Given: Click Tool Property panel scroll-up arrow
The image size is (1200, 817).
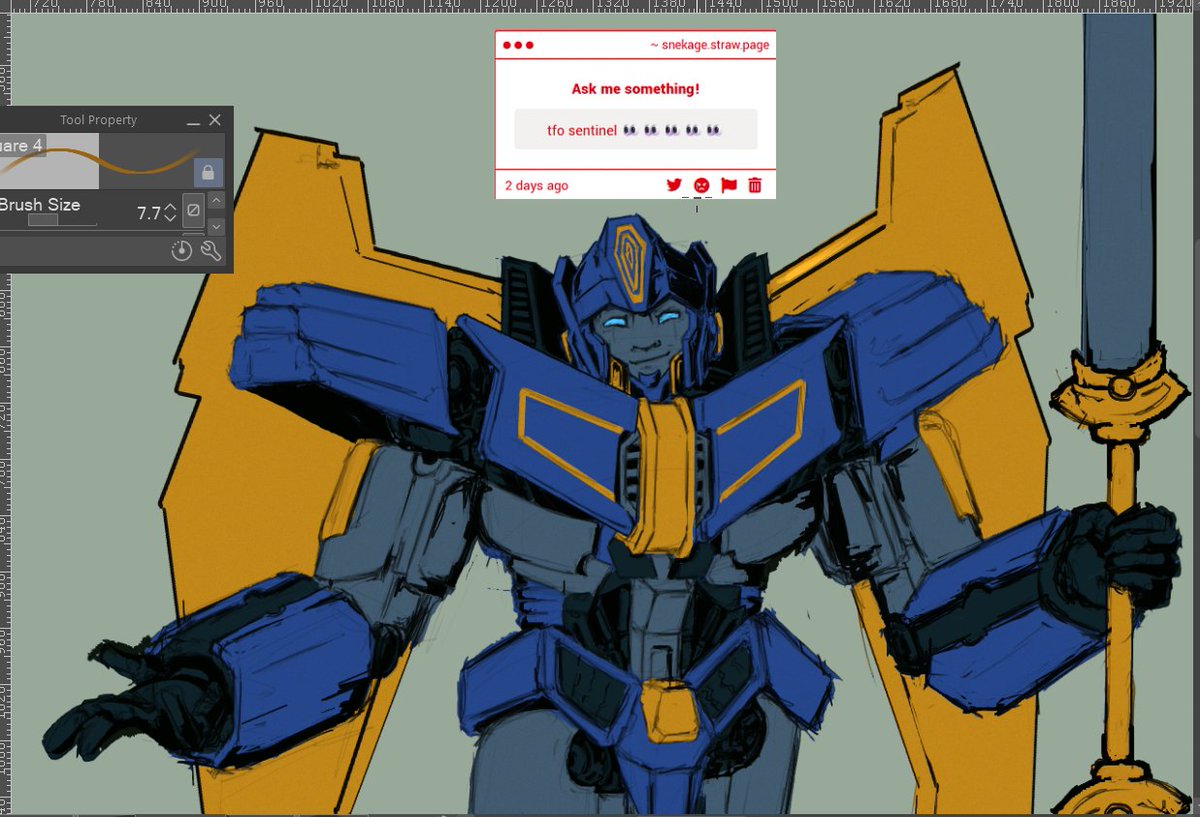Looking at the screenshot, I should tap(217, 201).
